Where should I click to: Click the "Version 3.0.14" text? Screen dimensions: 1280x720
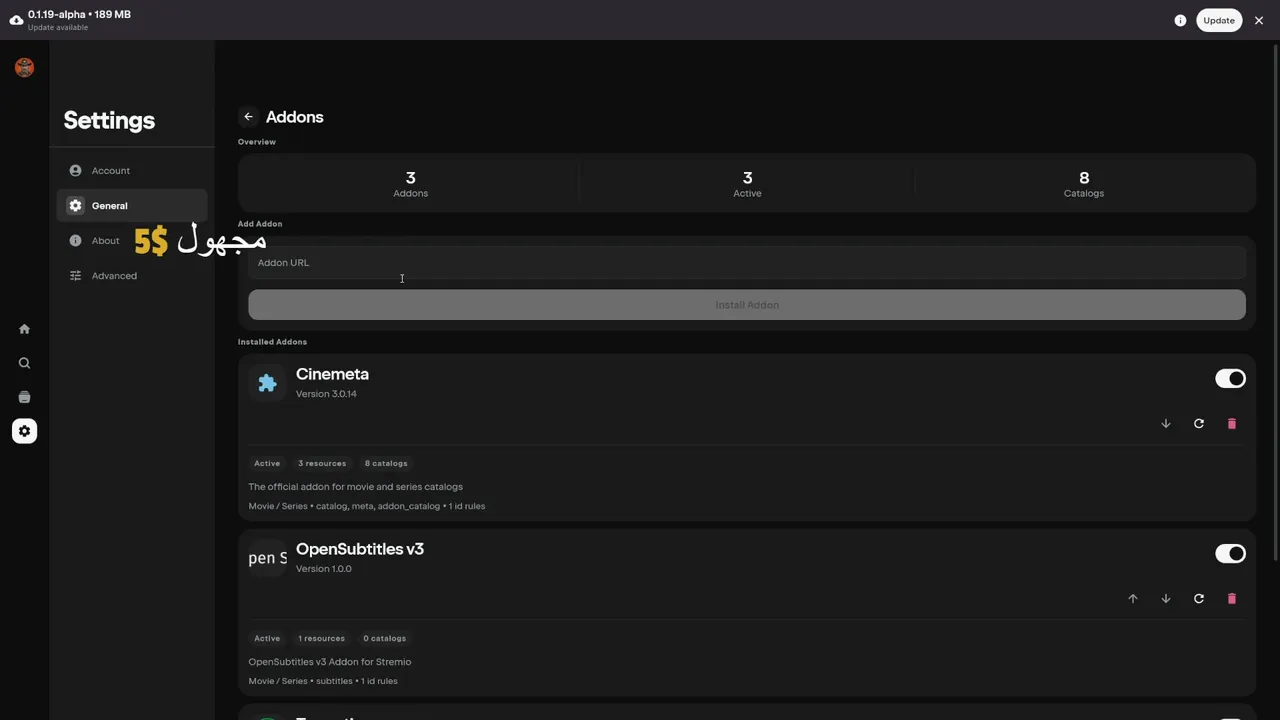[326, 394]
